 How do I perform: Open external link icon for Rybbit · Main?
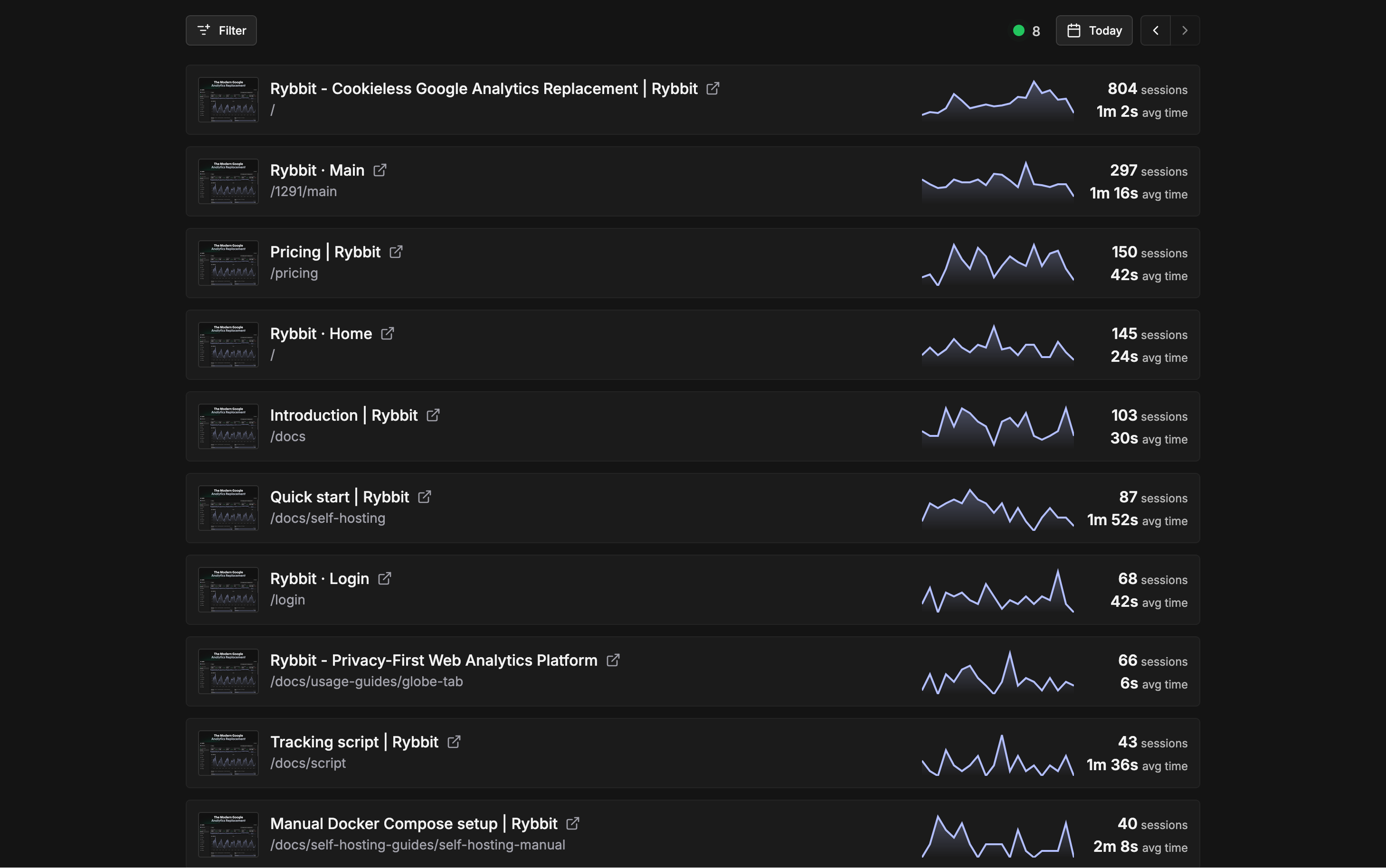tap(380, 170)
